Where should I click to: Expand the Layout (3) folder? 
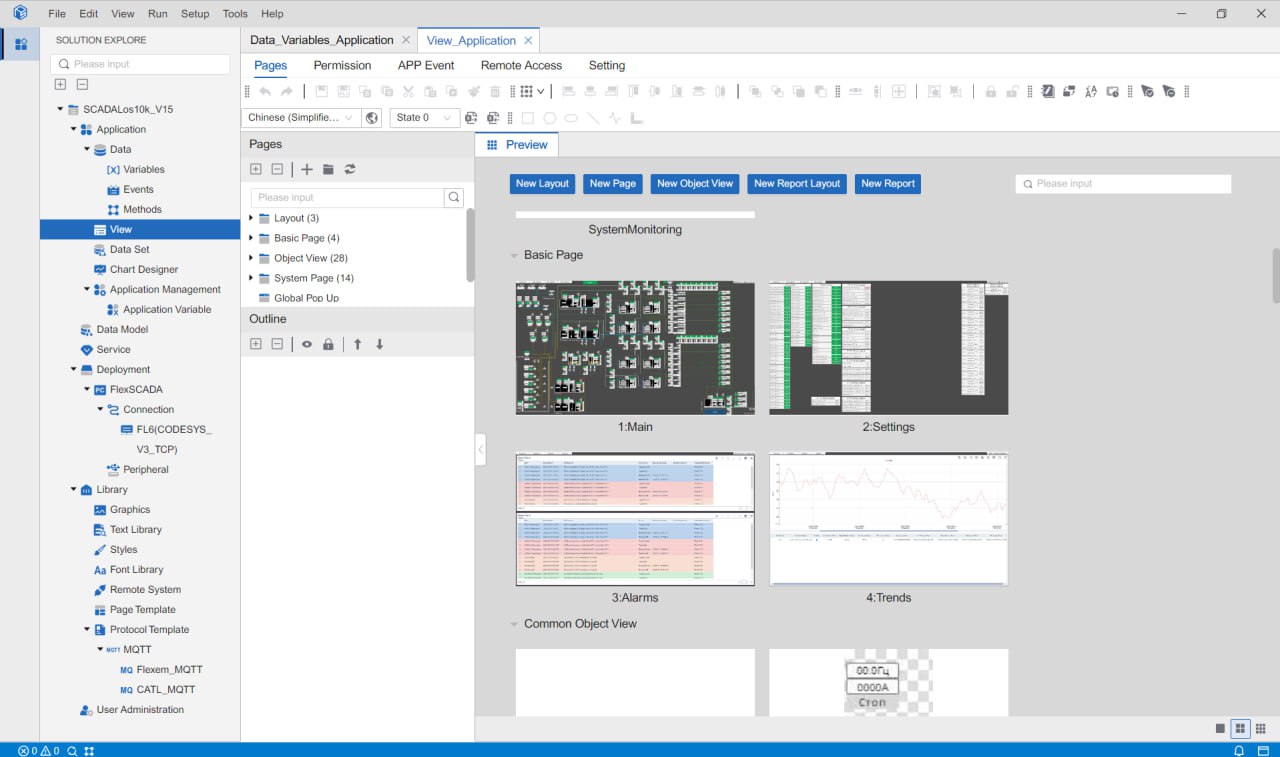251,218
